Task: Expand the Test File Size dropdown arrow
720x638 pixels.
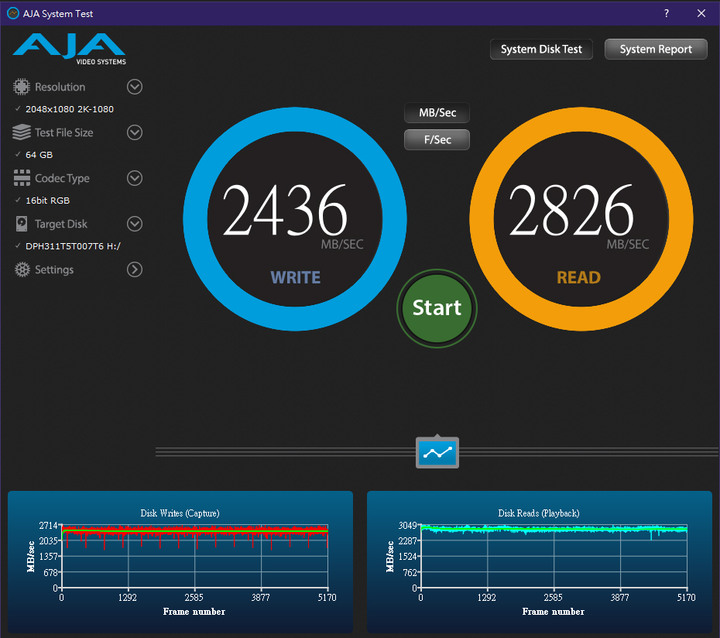Action: [135, 132]
